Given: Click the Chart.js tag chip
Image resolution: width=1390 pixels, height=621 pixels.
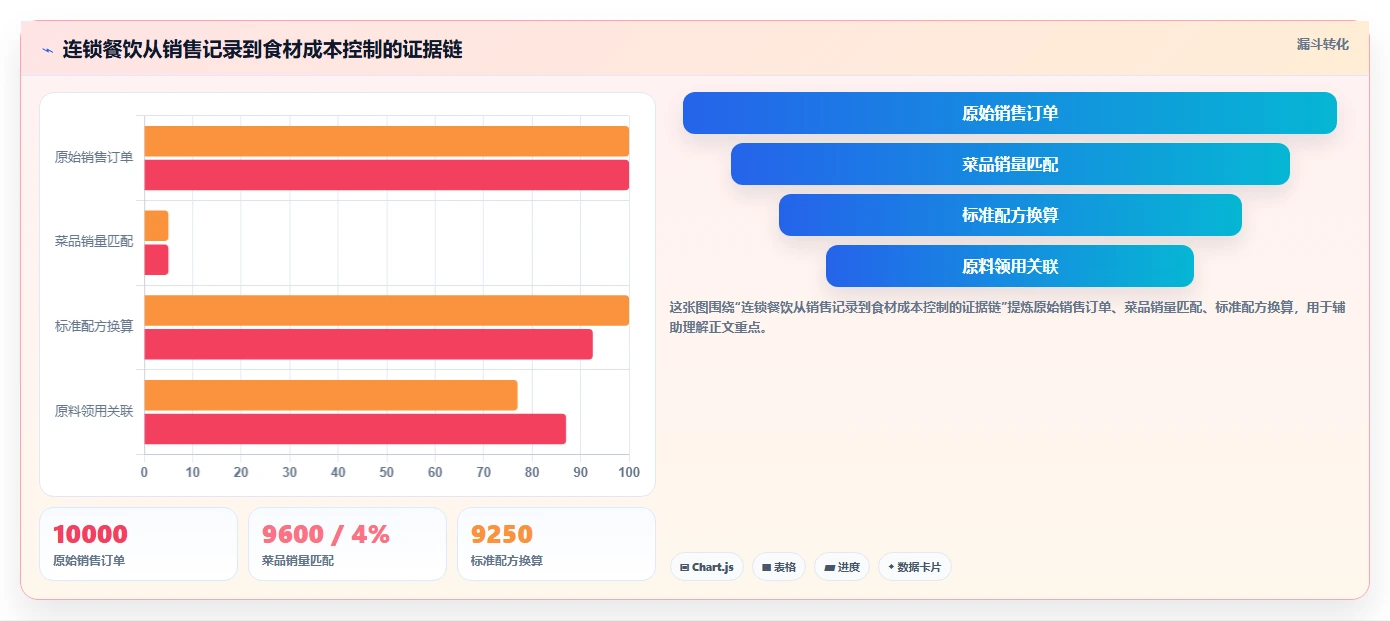Looking at the screenshot, I should (707, 567).
